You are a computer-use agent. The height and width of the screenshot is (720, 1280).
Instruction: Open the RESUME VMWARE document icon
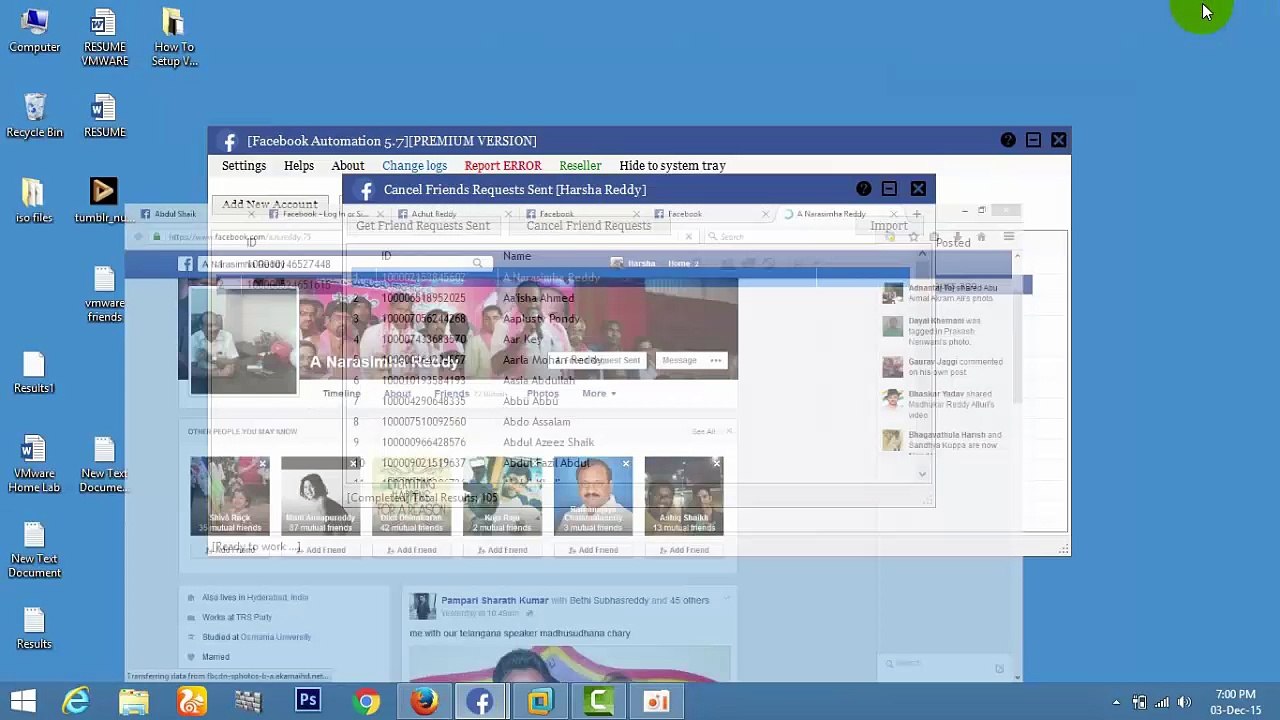tap(104, 38)
